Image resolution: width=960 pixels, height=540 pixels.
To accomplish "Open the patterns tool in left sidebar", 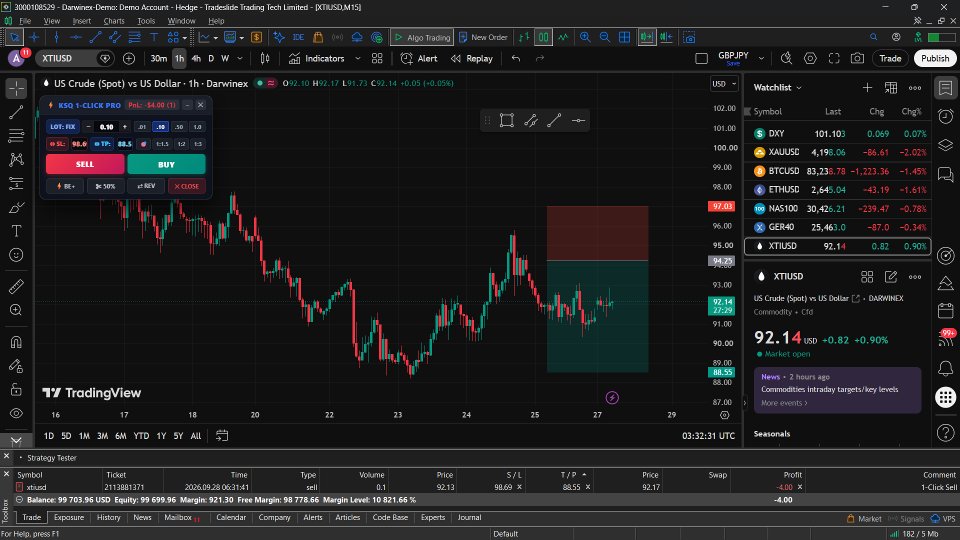I will [x=16, y=160].
